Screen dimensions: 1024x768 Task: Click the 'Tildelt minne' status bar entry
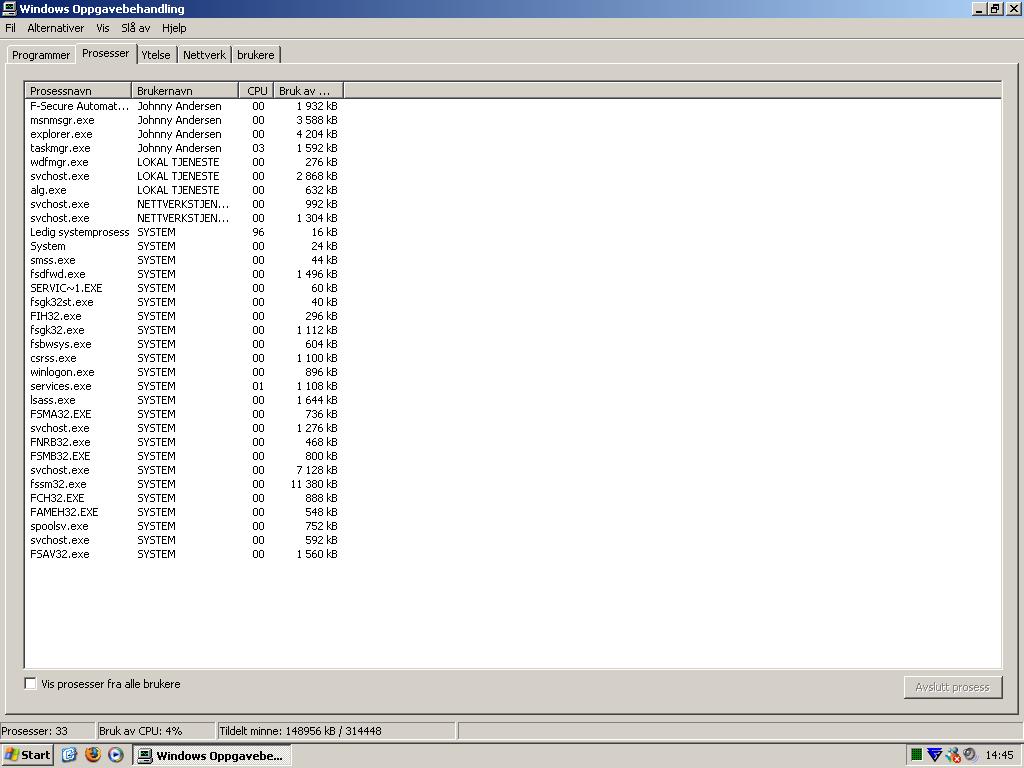[336, 731]
